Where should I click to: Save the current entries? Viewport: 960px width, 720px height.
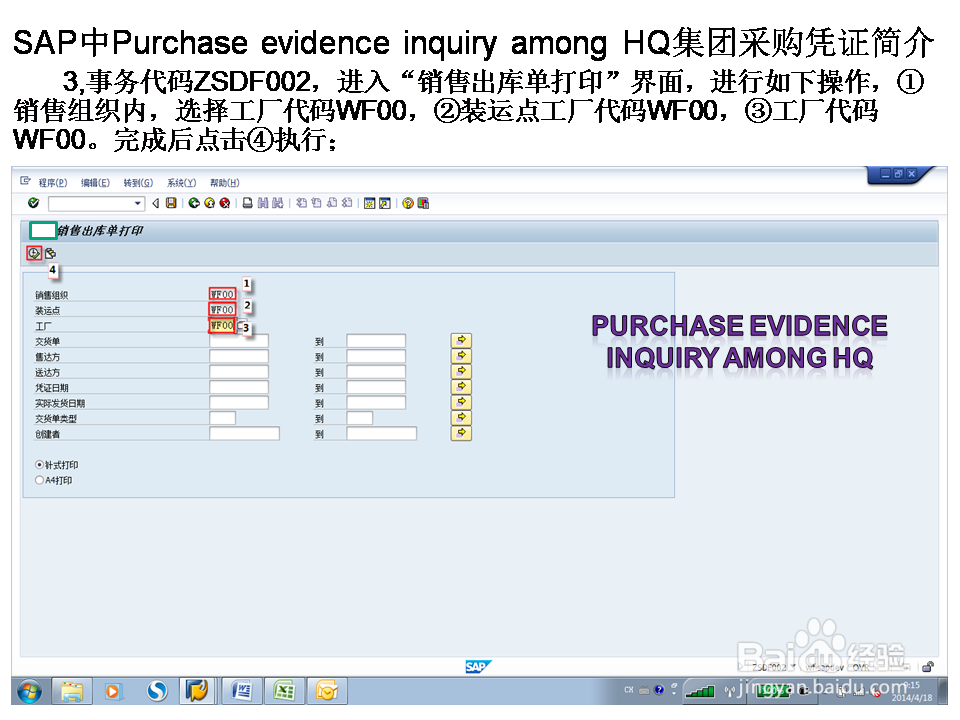(169, 203)
